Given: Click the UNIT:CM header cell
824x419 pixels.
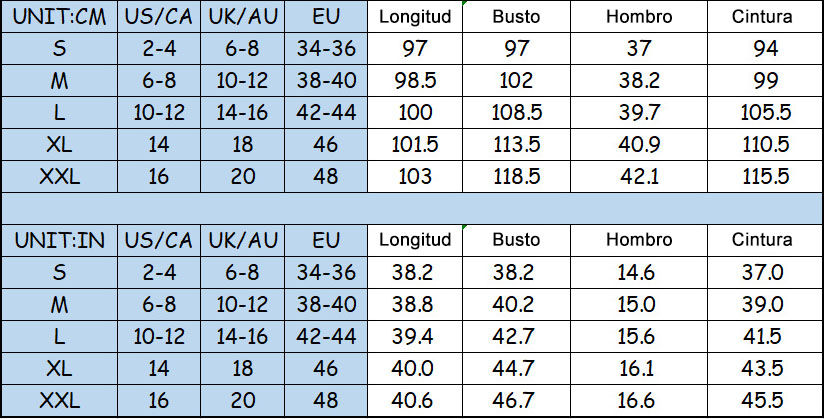Looking at the screenshot, I should (59, 17).
